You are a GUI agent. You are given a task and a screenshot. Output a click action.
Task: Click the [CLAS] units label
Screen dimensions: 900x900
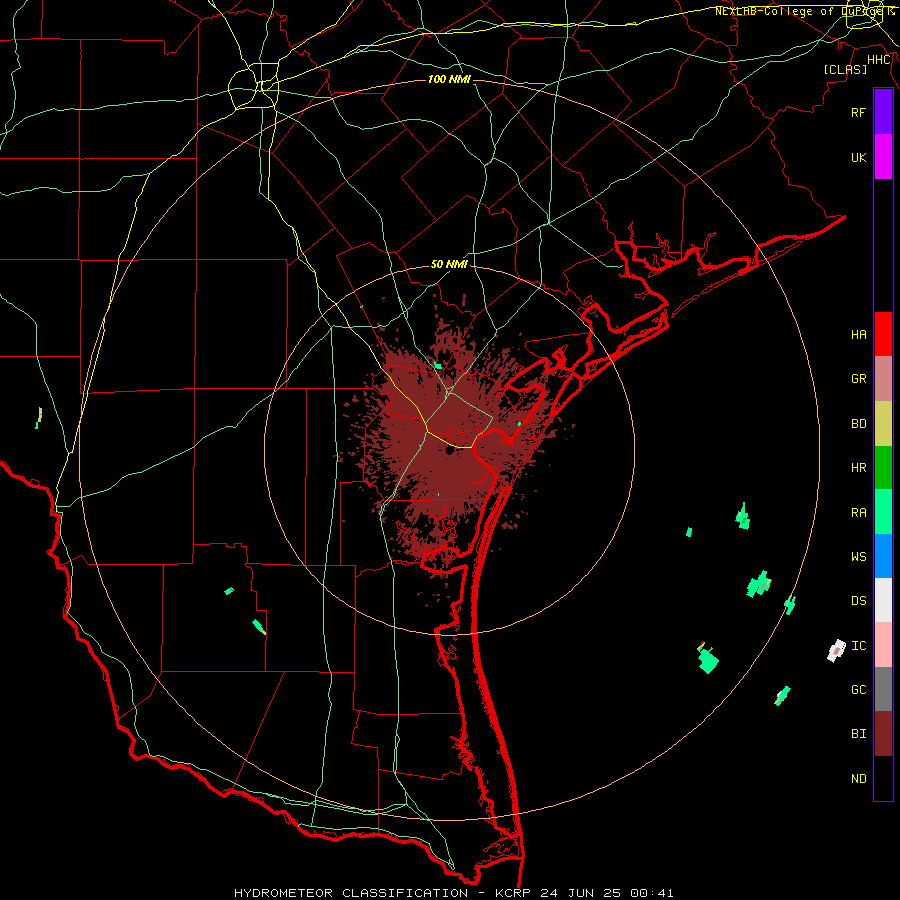845,70
